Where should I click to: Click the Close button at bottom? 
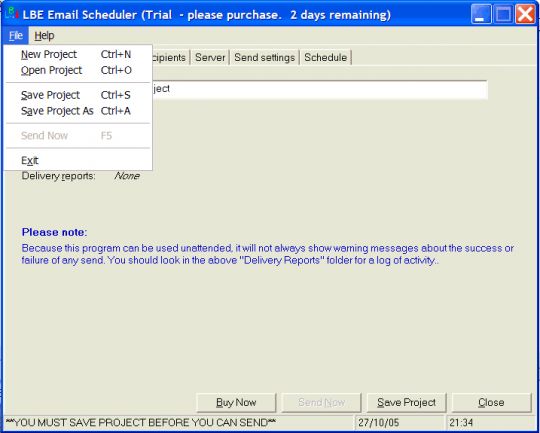click(x=491, y=402)
